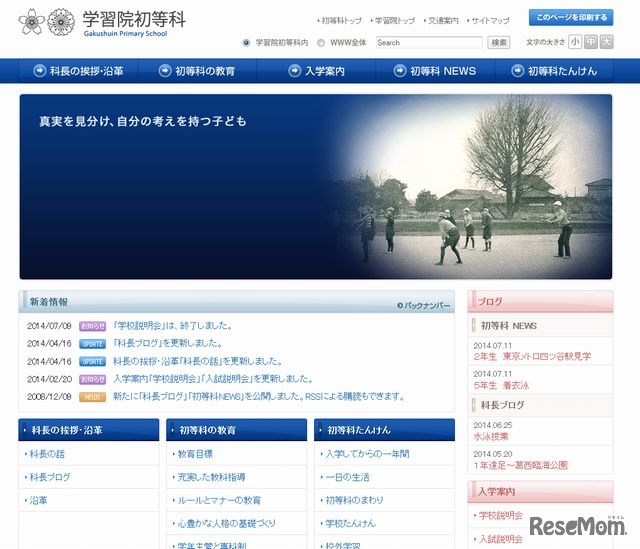Open 入試説明会 link in sidebar
Image resolution: width=640 pixels, height=549 pixels.
[500, 539]
